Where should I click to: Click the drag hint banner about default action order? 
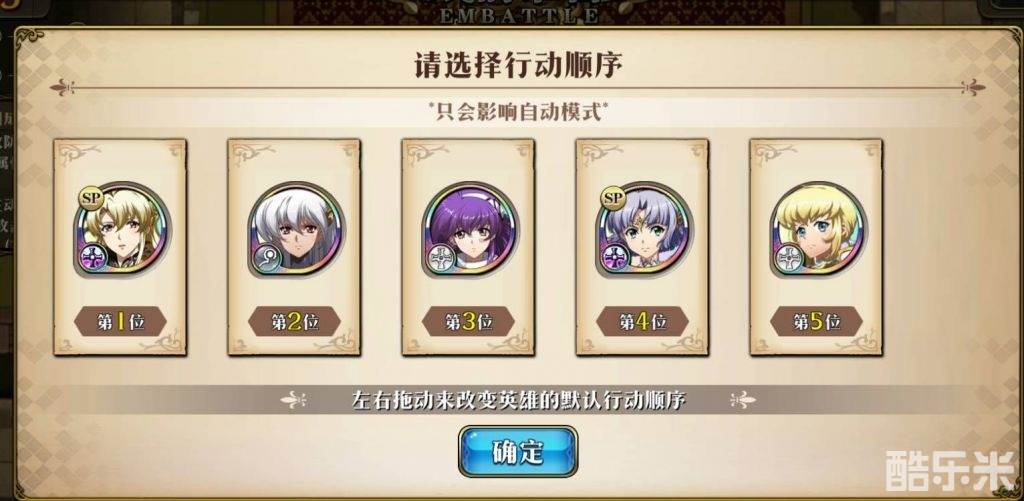518,399
